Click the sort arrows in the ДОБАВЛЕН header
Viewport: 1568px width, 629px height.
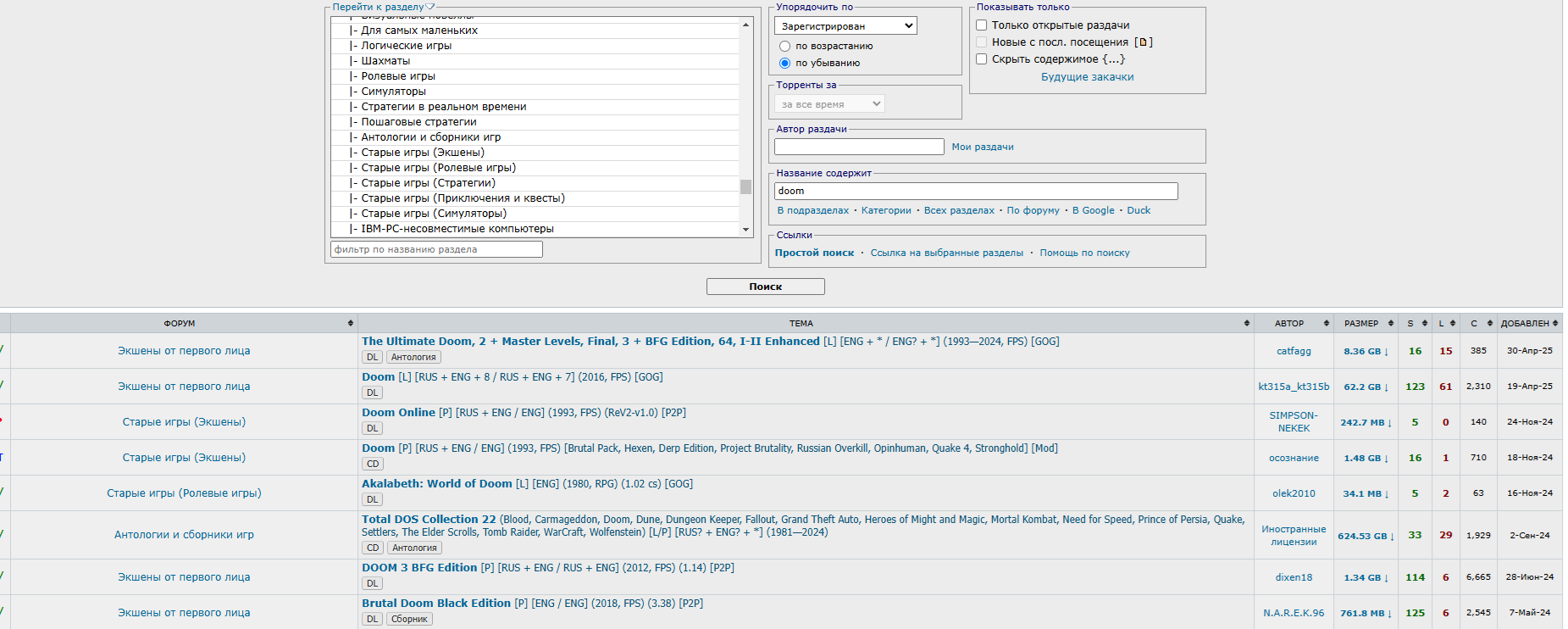coord(1555,323)
